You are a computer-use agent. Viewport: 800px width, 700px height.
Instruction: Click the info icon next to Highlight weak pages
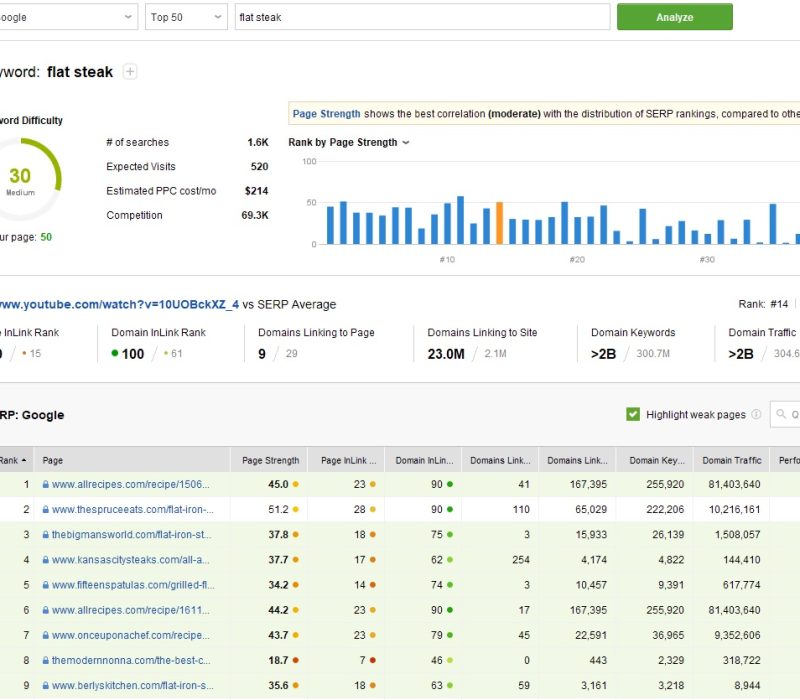[x=756, y=413]
